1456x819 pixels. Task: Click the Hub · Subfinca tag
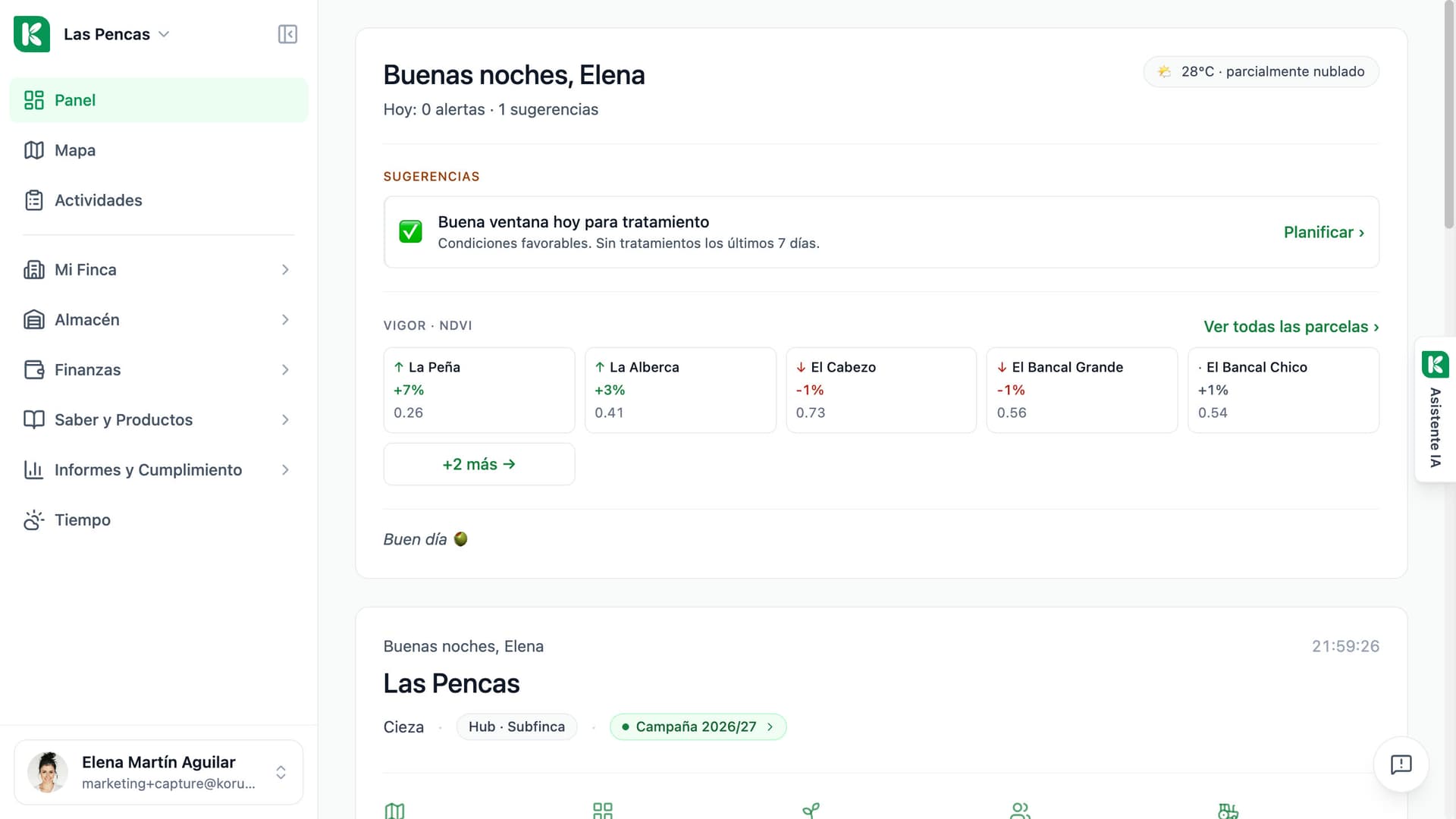tap(516, 726)
